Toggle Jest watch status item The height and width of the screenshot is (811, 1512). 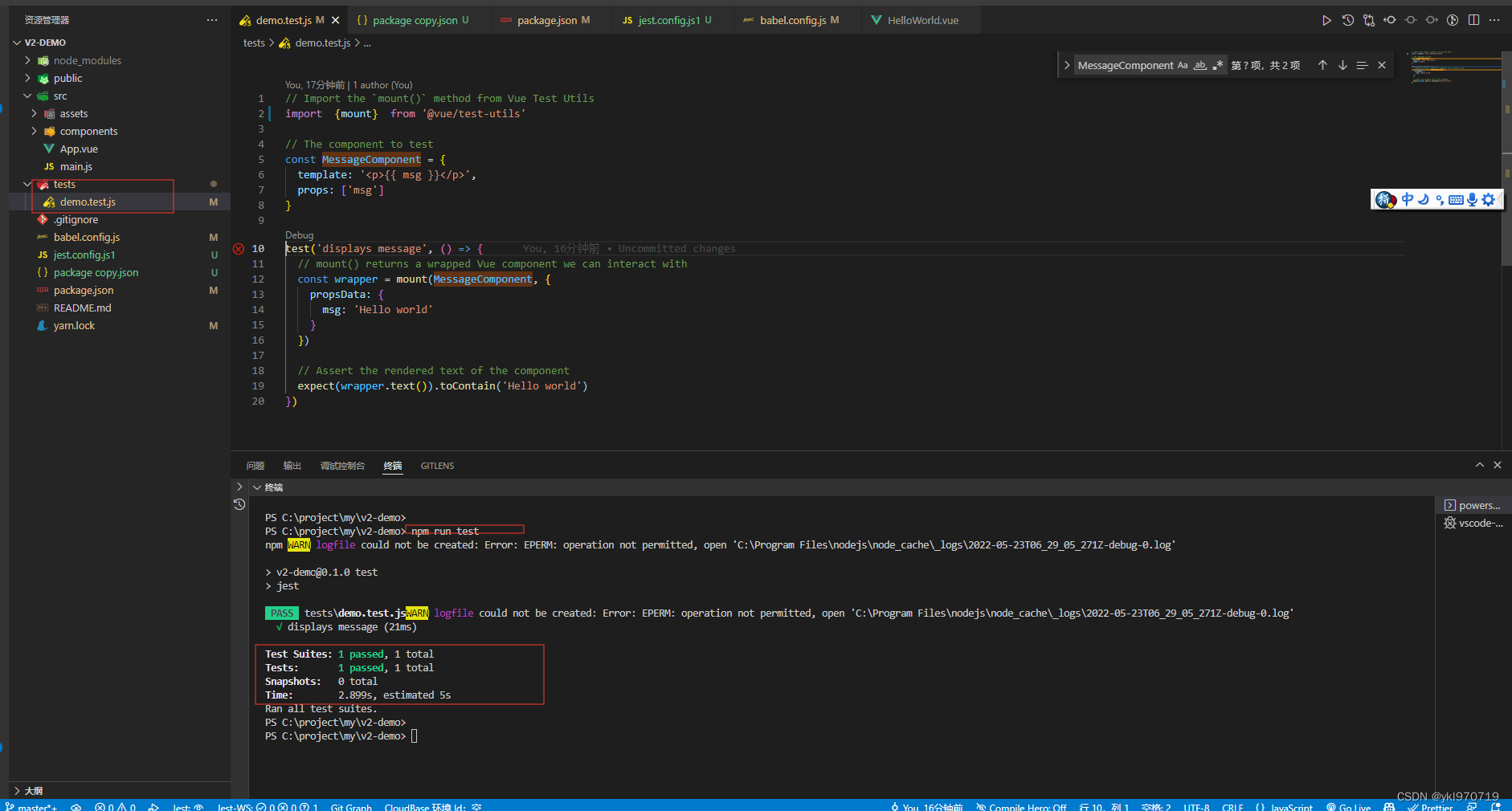(188, 806)
